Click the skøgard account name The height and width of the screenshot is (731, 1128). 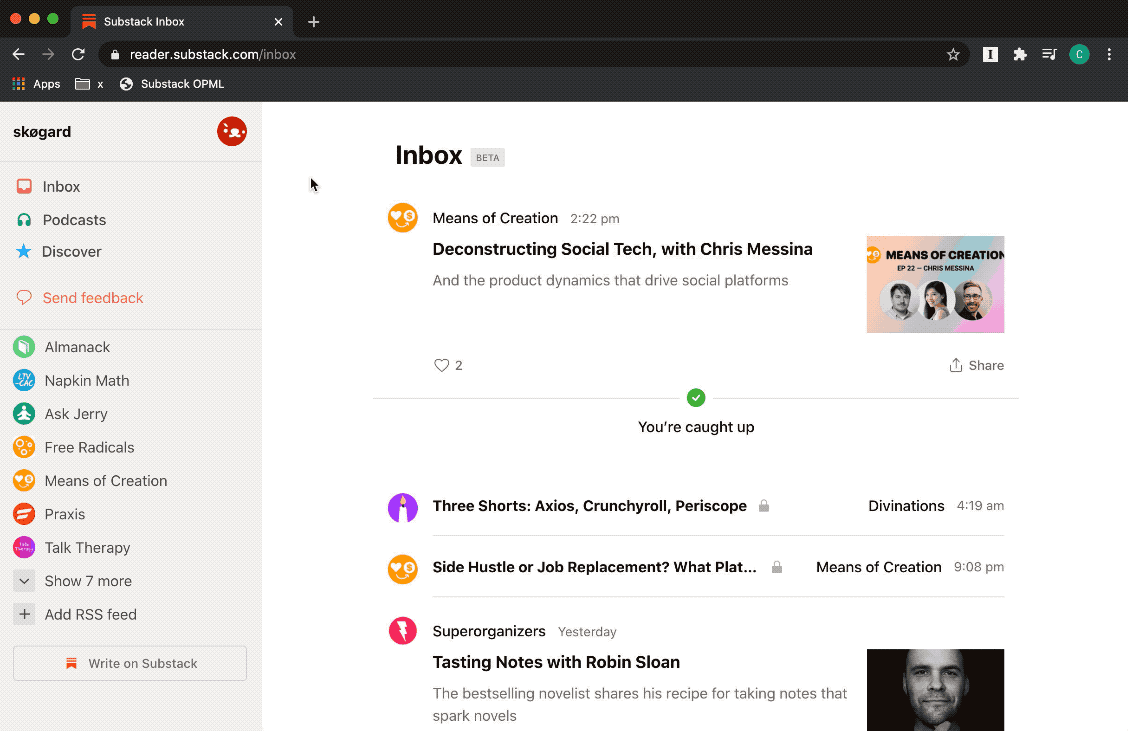click(x=42, y=132)
